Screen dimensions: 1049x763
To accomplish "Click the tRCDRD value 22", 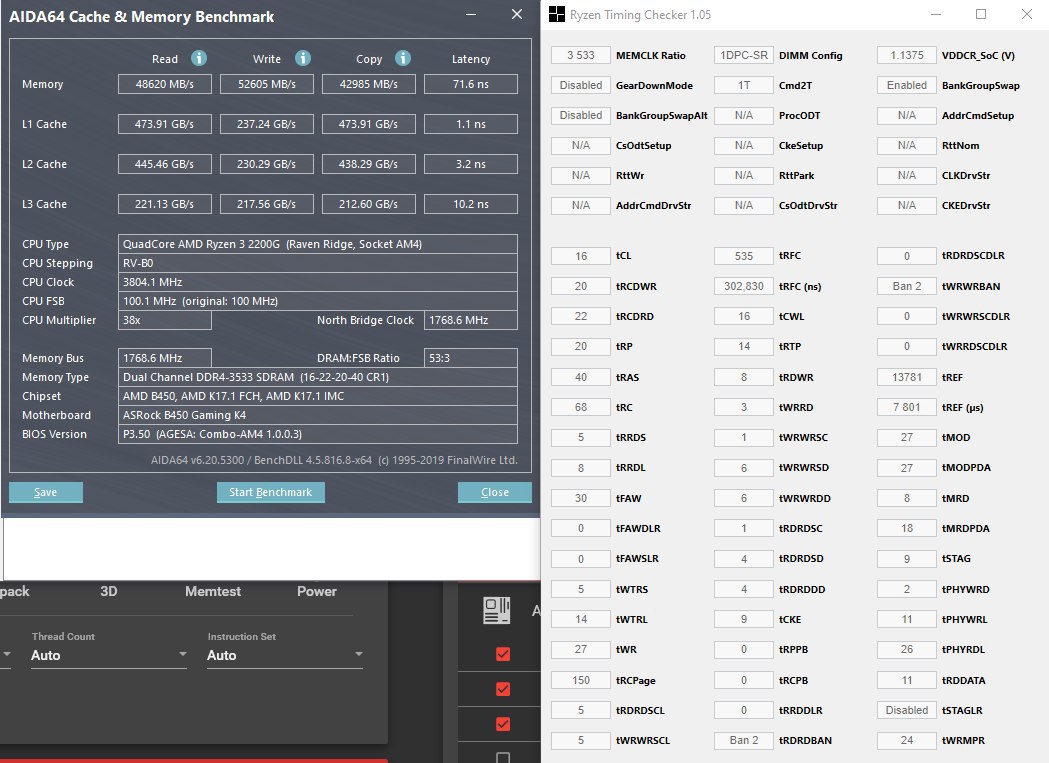I will tap(581, 316).
